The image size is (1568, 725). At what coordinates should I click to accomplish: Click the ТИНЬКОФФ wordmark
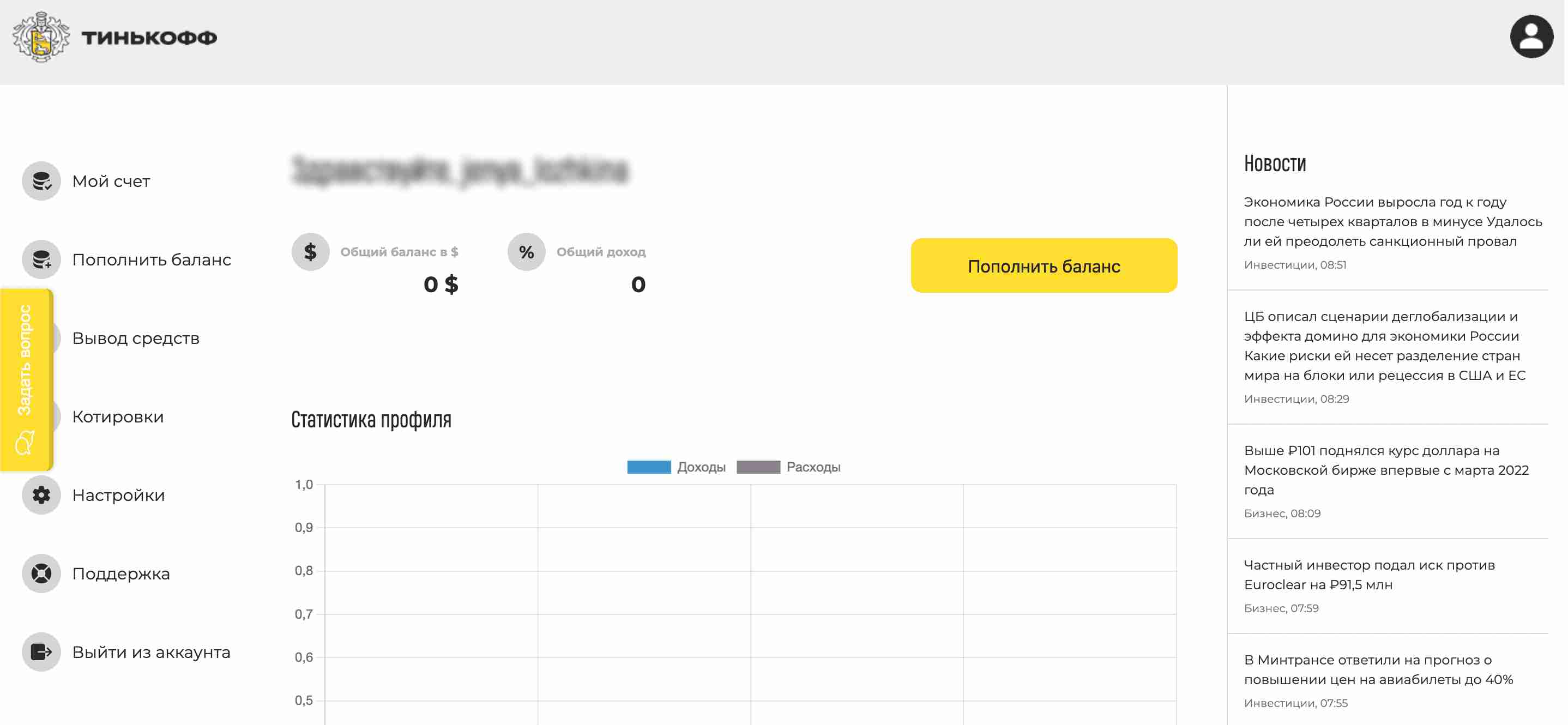click(x=150, y=38)
